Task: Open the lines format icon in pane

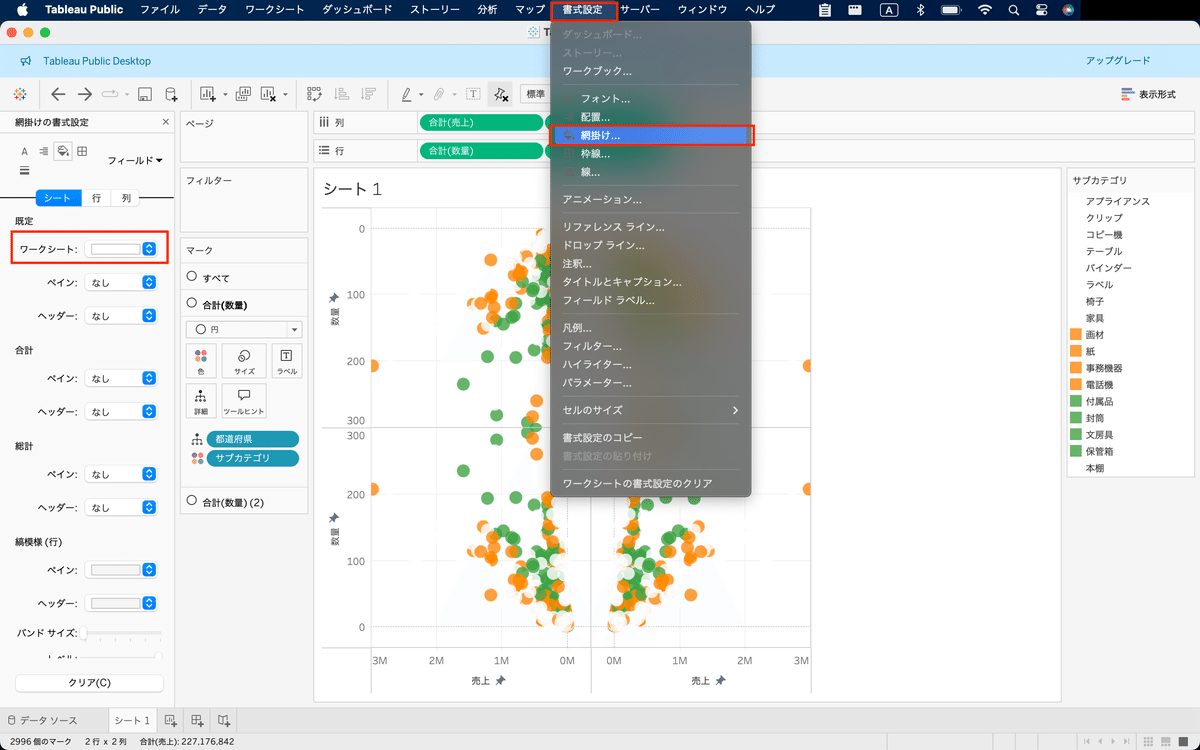Action: click(25, 171)
